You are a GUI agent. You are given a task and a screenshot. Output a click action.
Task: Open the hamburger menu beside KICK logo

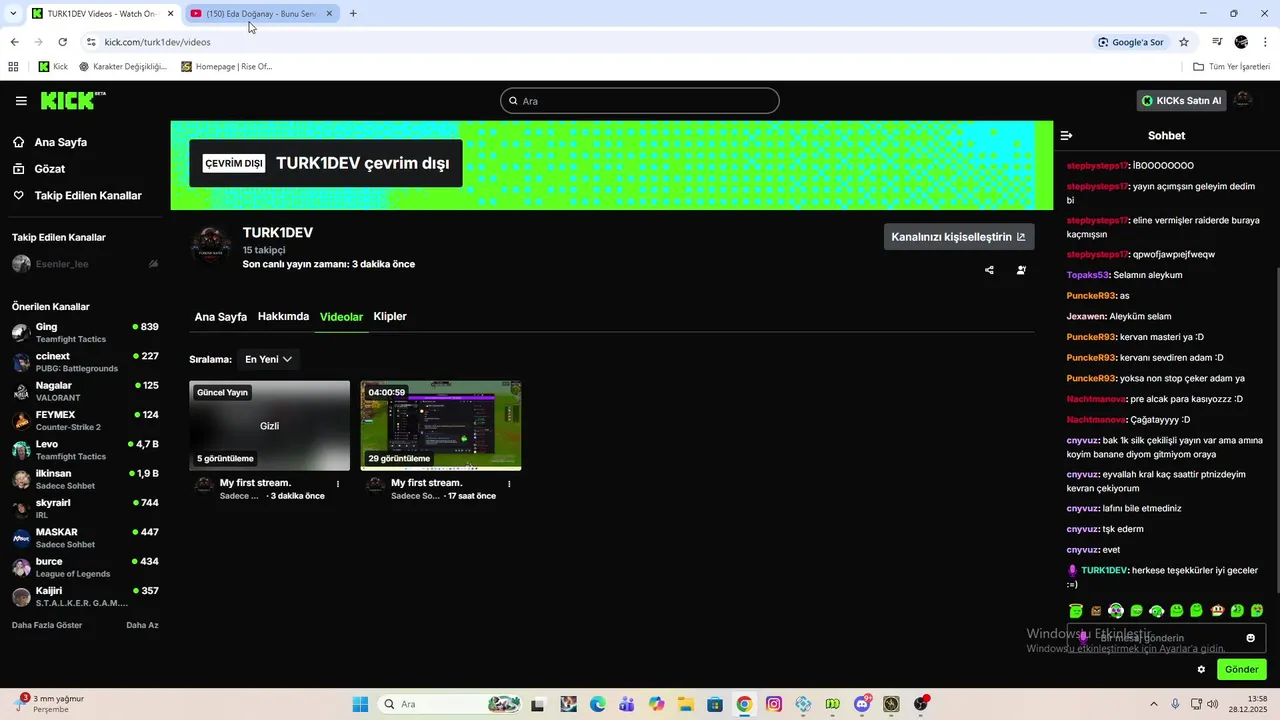(21, 101)
